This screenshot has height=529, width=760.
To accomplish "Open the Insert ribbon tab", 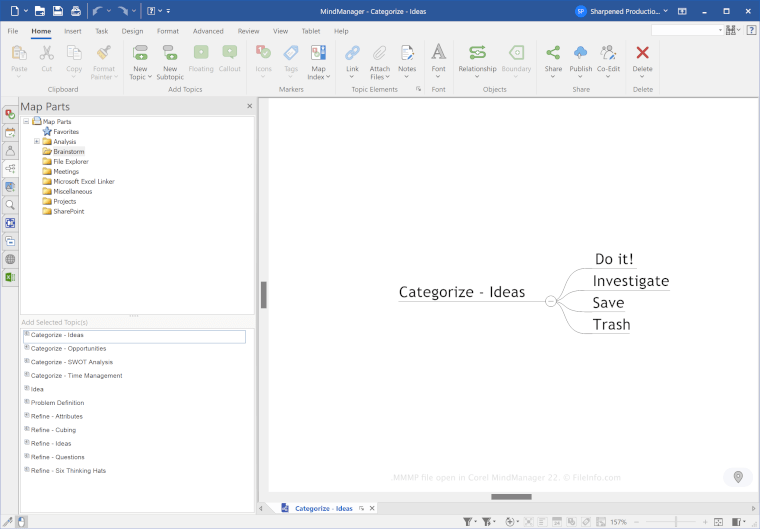I will click(x=73, y=31).
